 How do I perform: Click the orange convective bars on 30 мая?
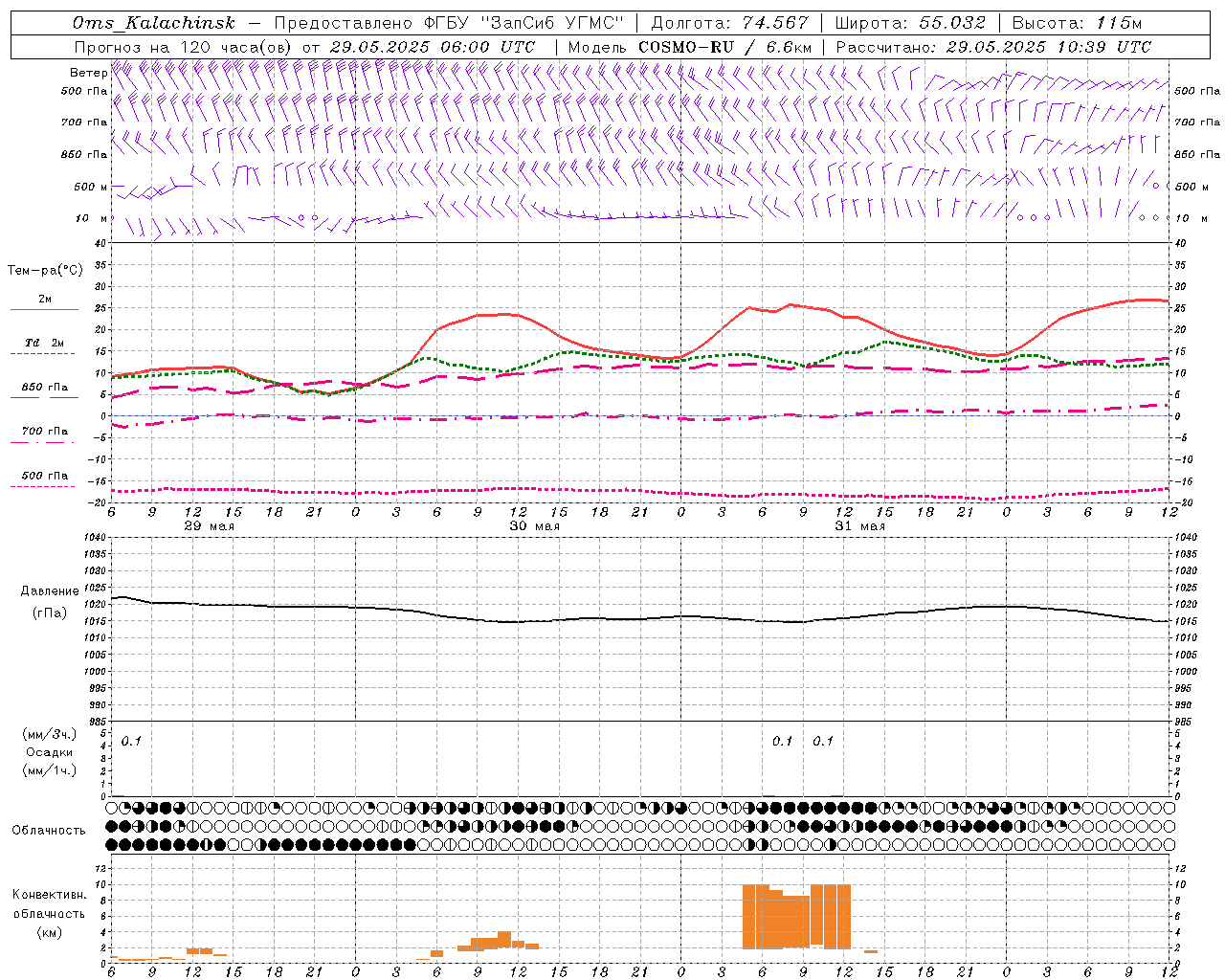point(498,942)
